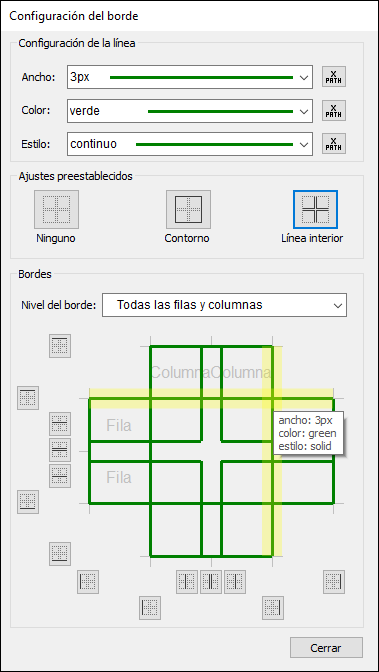Toggle top border of the columns table
379x672 pixels.
pyautogui.click(x=60, y=346)
